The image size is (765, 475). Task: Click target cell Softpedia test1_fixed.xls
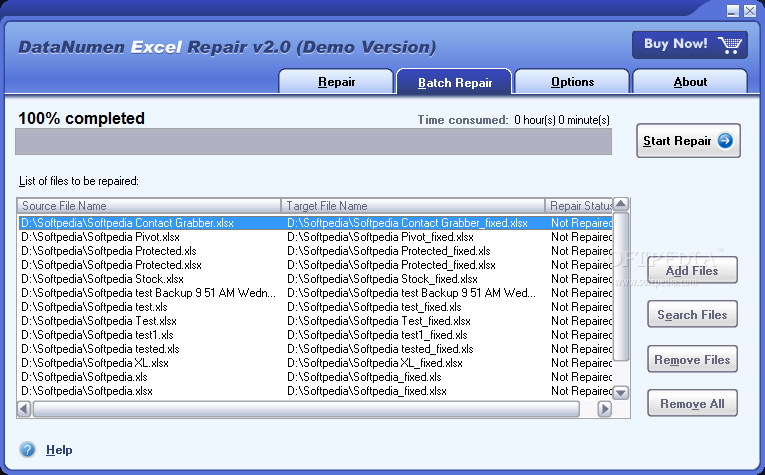tap(377, 335)
